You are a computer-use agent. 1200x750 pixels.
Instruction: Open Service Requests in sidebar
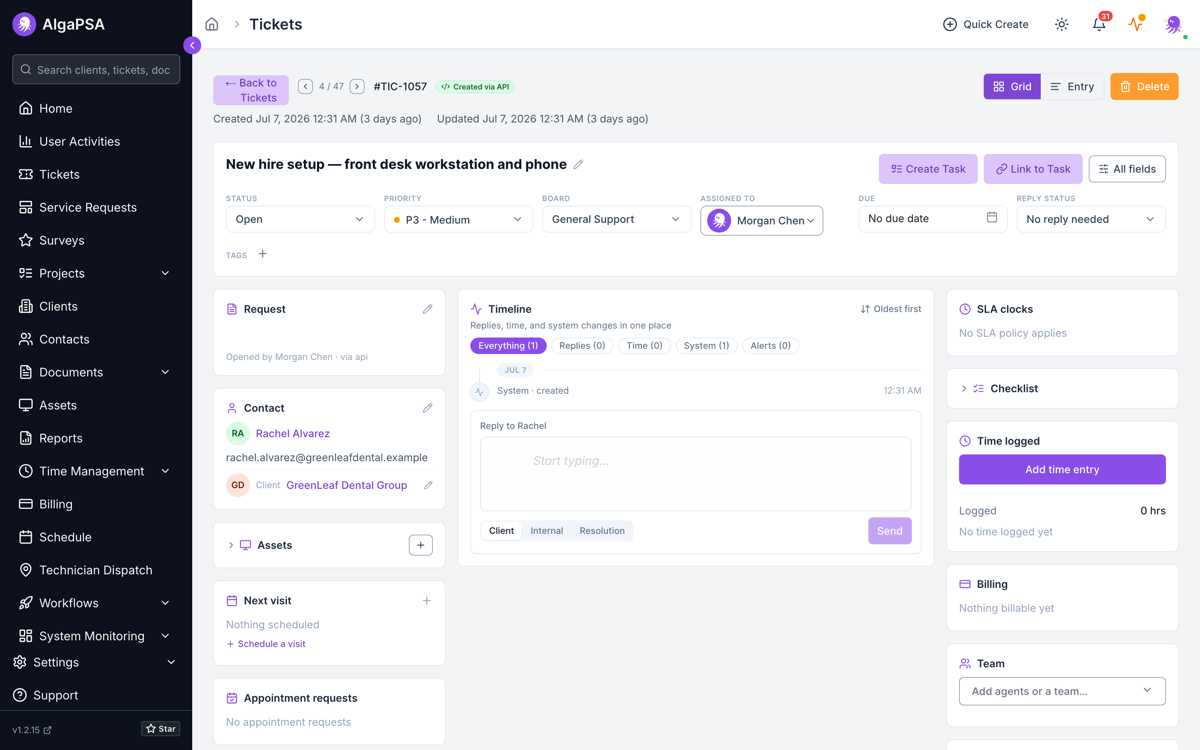click(96, 207)
